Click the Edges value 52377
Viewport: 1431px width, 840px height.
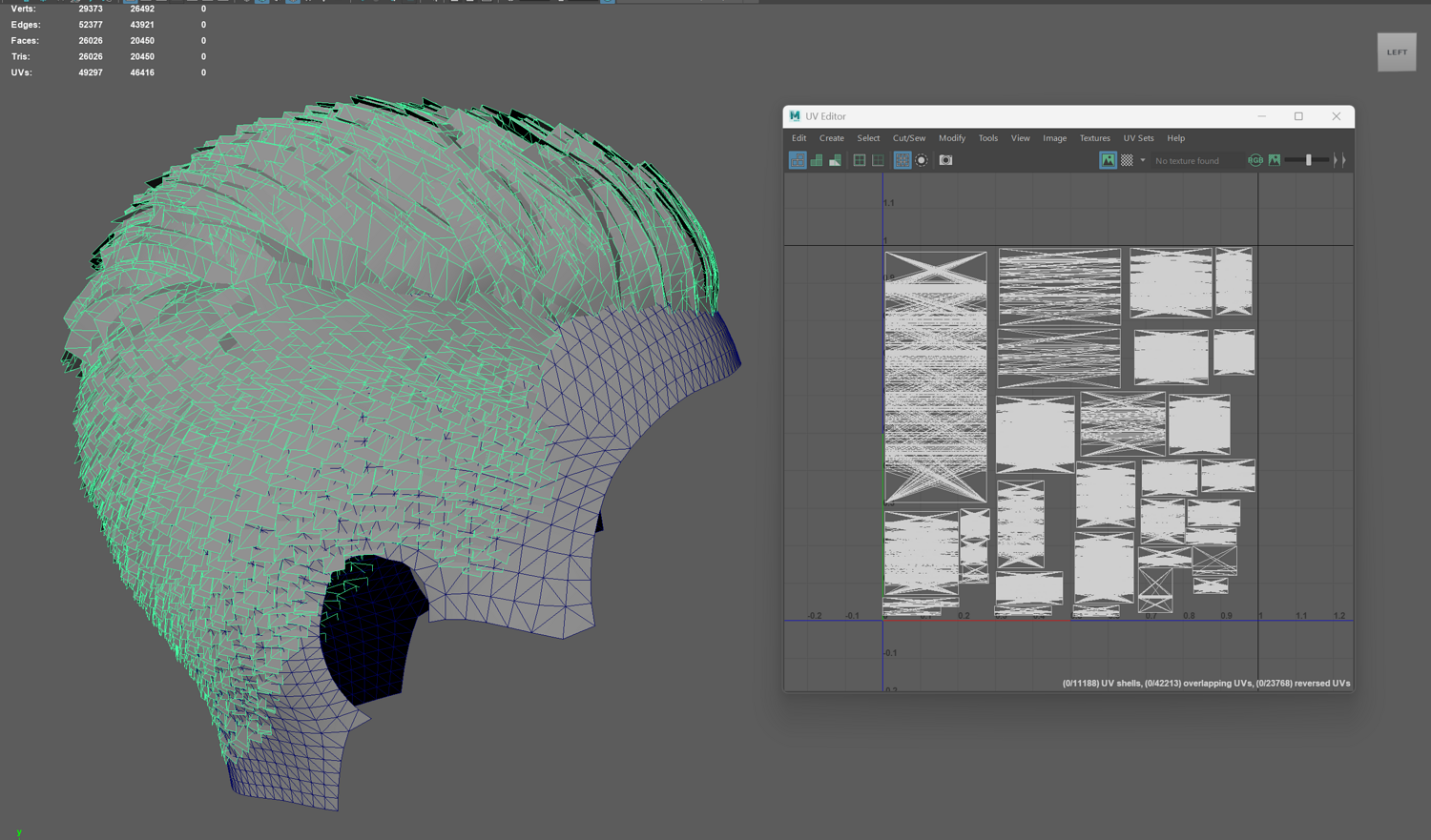pyautogui.click(x=91, y=25)
